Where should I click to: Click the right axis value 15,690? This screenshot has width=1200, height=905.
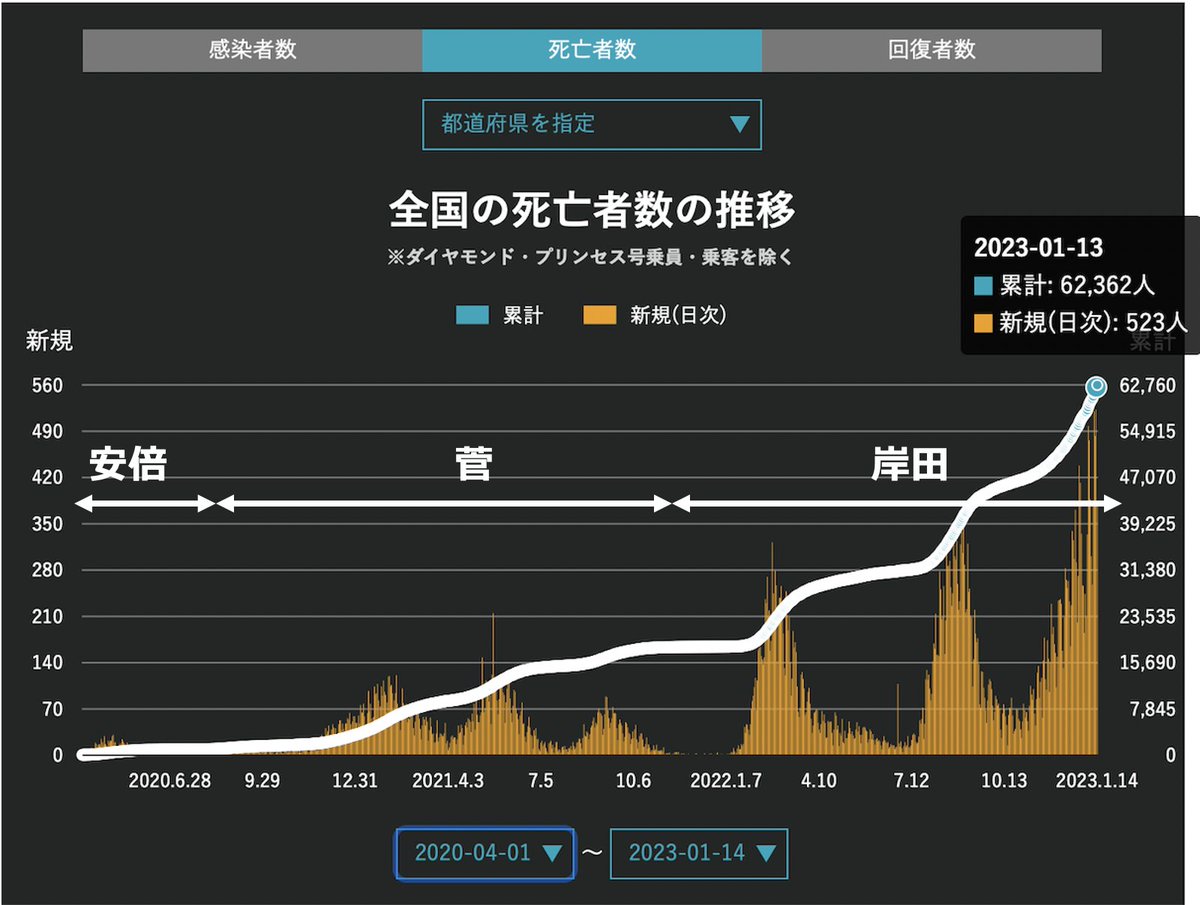pyautogui.click(x=1149, y=663)
